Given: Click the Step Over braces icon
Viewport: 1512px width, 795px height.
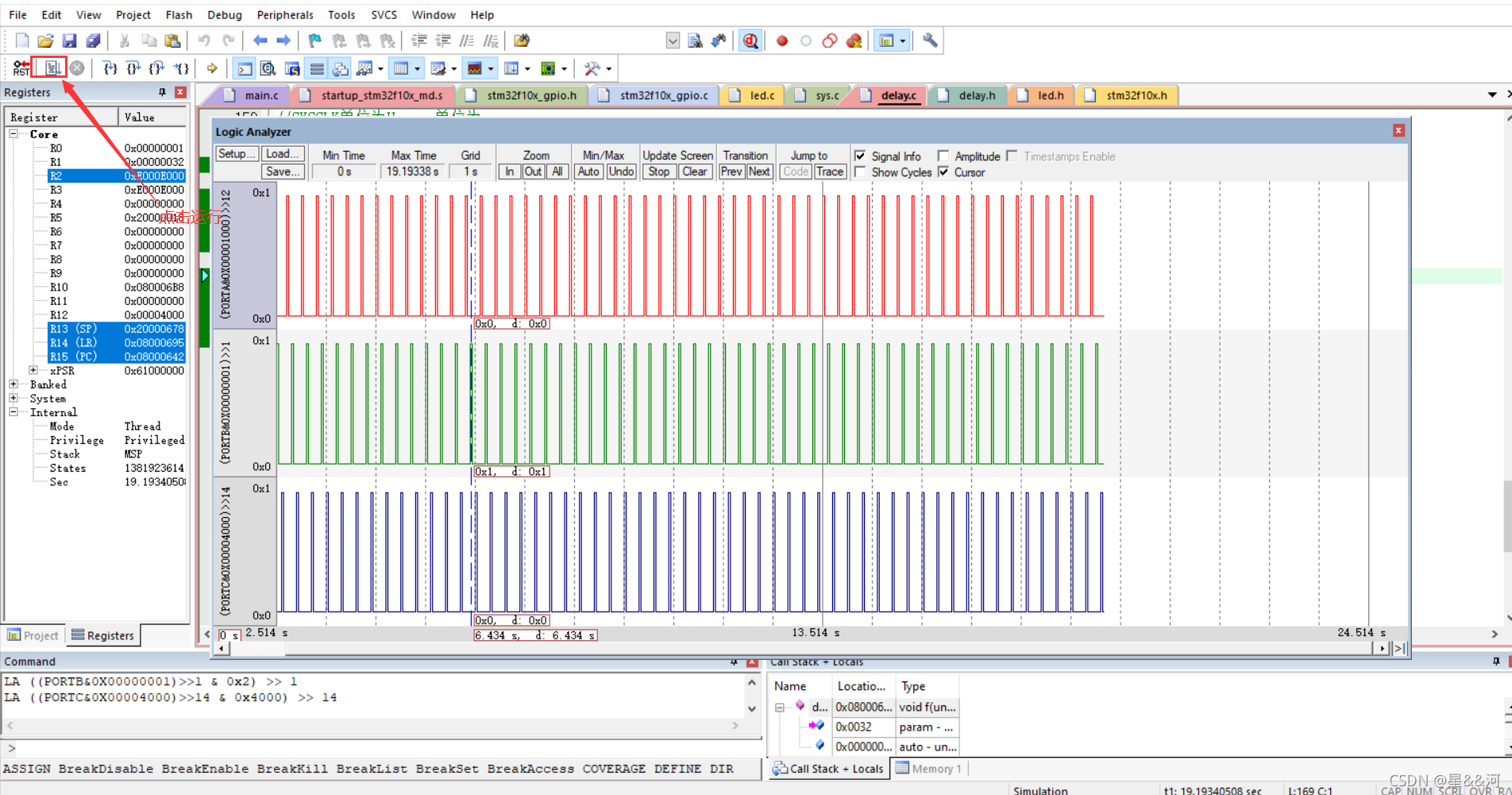Looking at the screenshot, I should (x=134, y=68).
